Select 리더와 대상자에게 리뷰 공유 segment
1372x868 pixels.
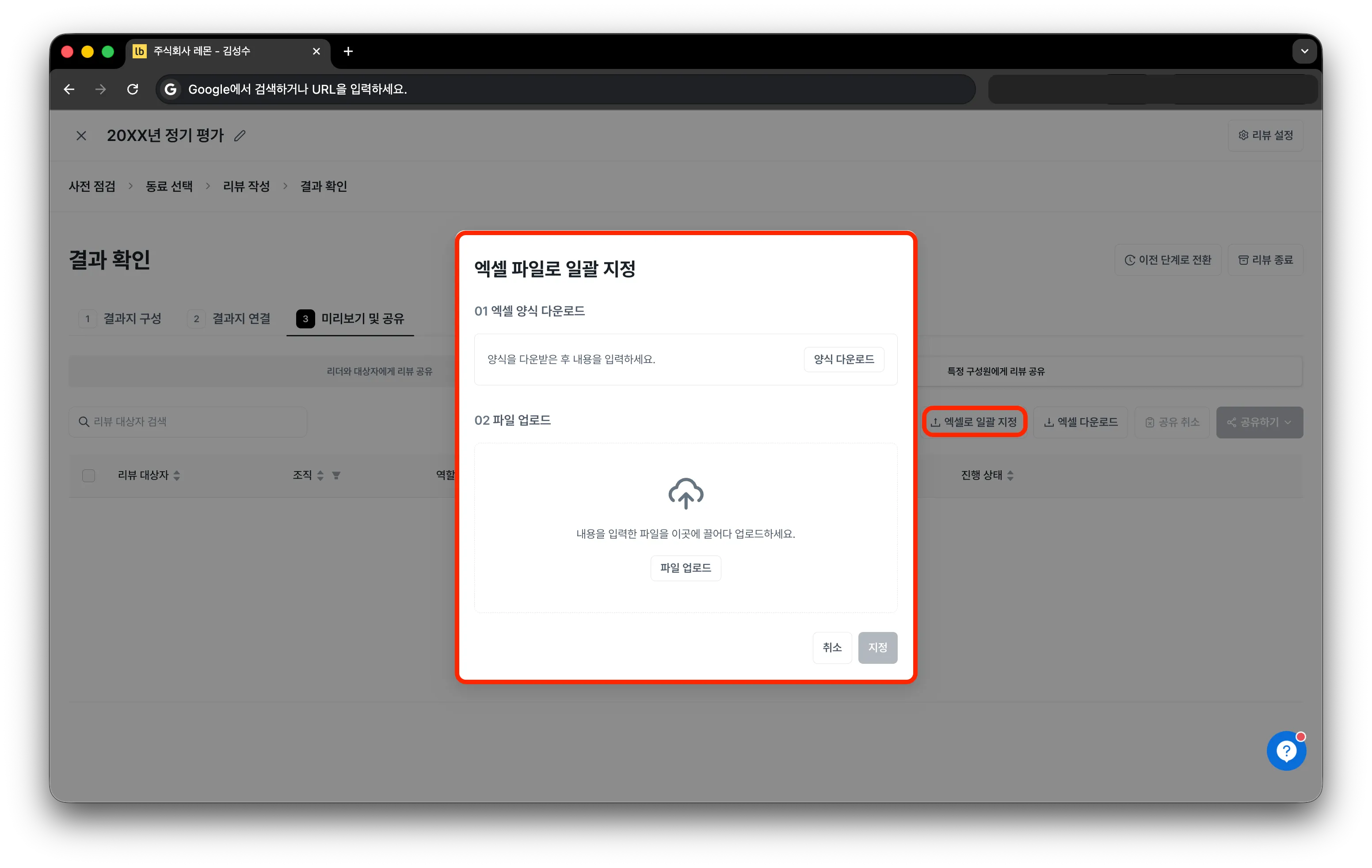point(379,371)
